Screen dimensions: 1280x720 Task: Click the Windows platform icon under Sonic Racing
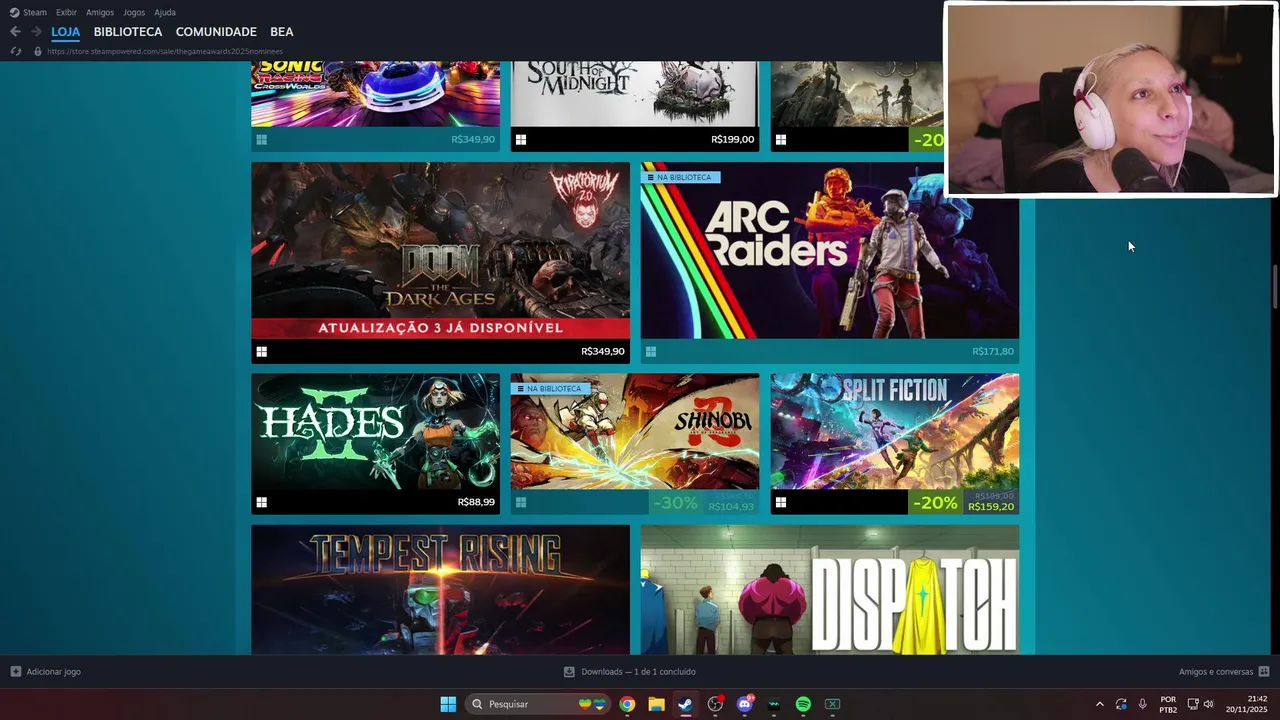[x=261, y=140]
